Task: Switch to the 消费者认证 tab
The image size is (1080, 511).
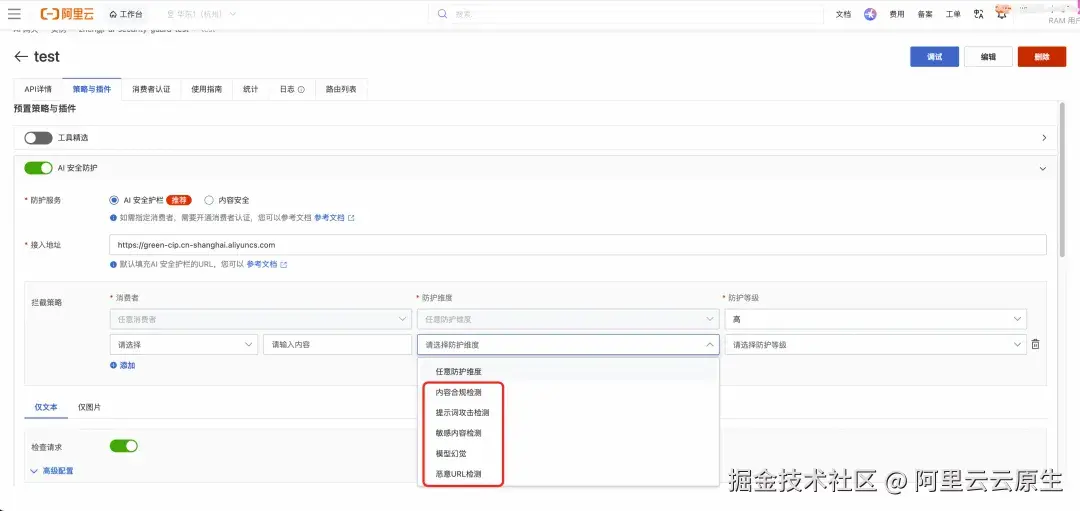Action: click(x=151, y=90)
